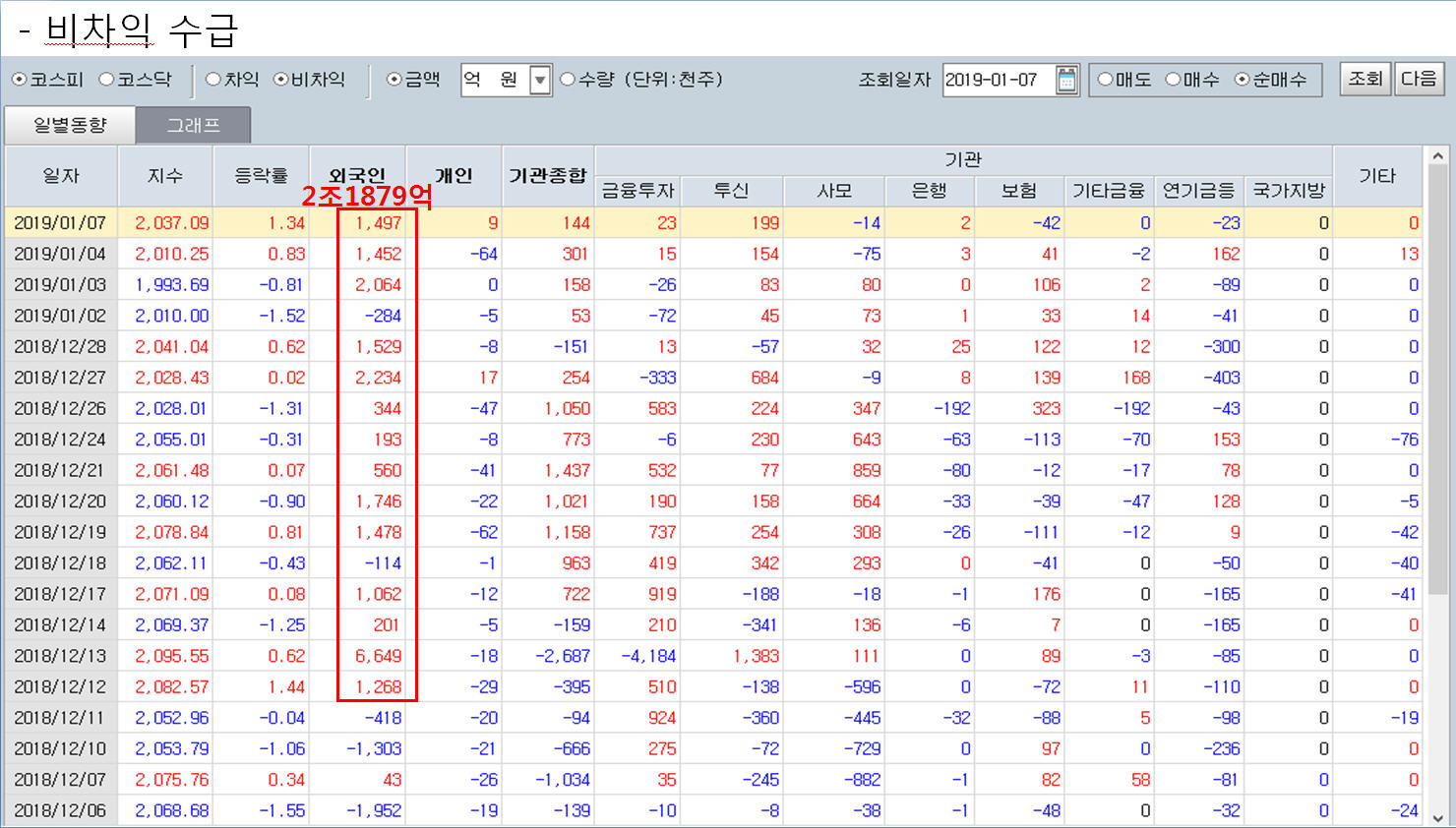1456x828 pixels.
Task: Click the 외국인 column header
Action: [x=357, y=175]
